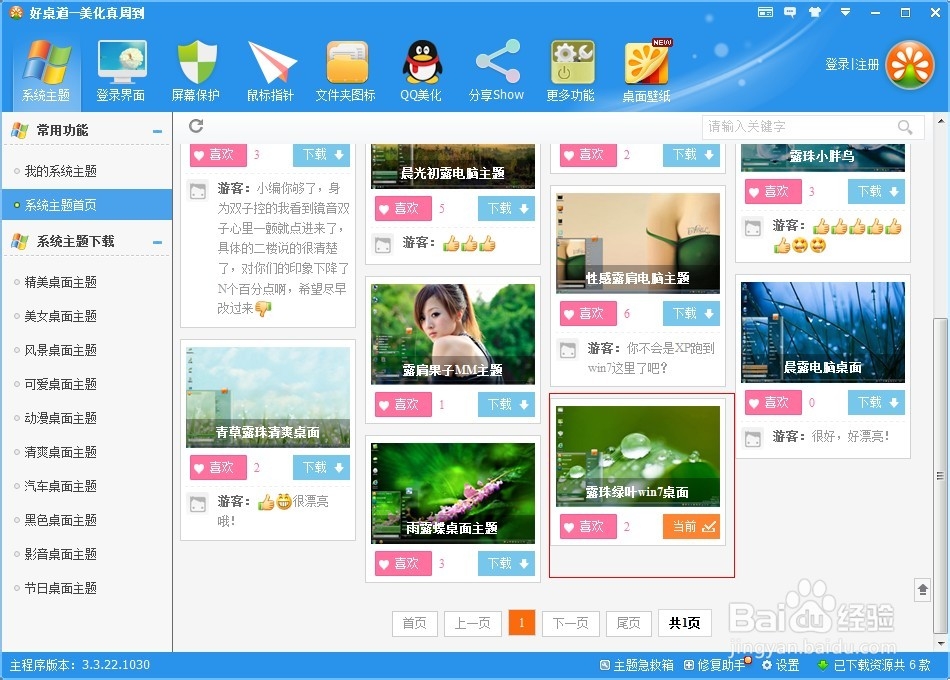The height and width of the screenshot is (680, 950).
Task: Open the 青草露珠清爽桌面 thumbnail
Action: tap(268, 398)
